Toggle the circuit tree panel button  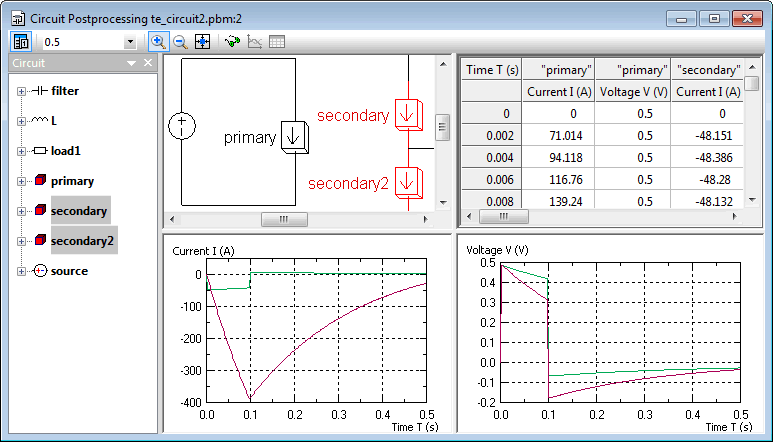point(21,42)
